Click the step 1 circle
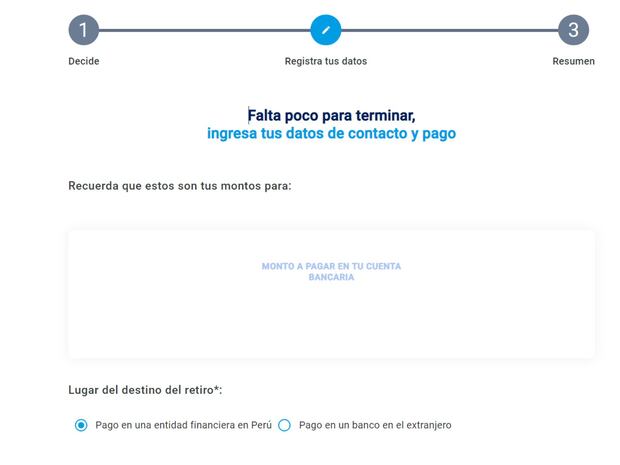Image resolution: width=620 pixels, height=465 pixels. click(x=83, y=30)
